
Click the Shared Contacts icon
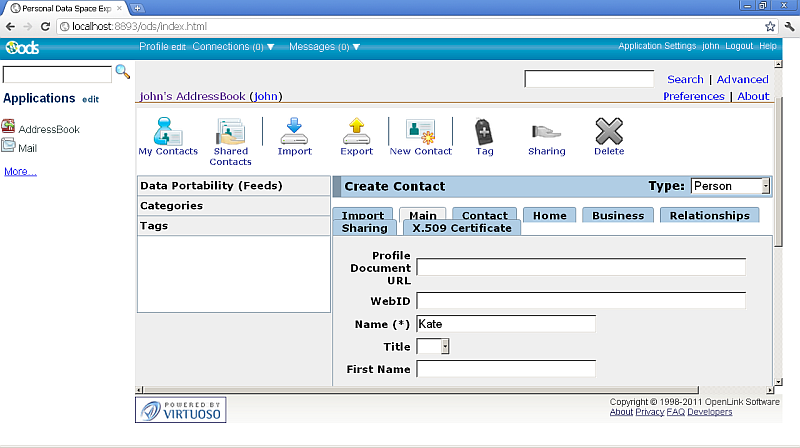(x=230, y=131)
